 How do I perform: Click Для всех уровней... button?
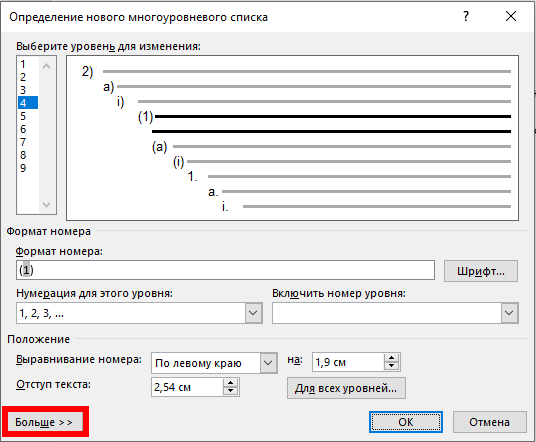(346, 388)
